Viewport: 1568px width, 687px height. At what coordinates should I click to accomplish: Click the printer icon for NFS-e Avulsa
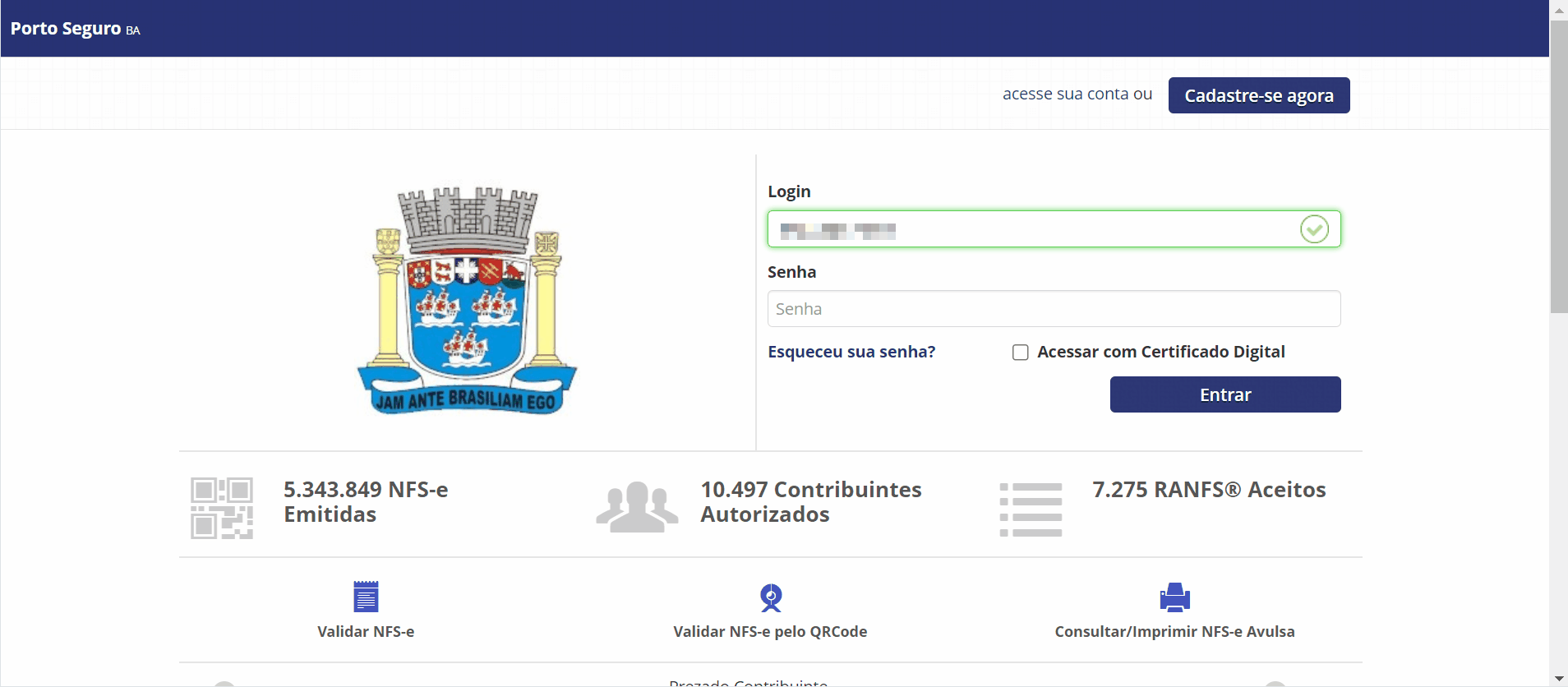click(x=1174, y=597)
